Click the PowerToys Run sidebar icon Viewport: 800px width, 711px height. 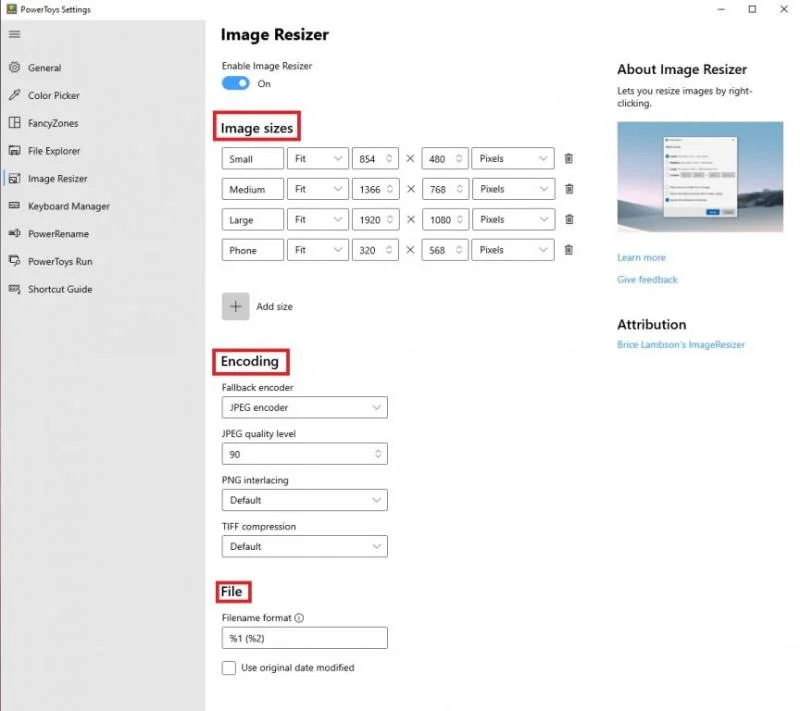pyautogui.click(x=14, y=261)
